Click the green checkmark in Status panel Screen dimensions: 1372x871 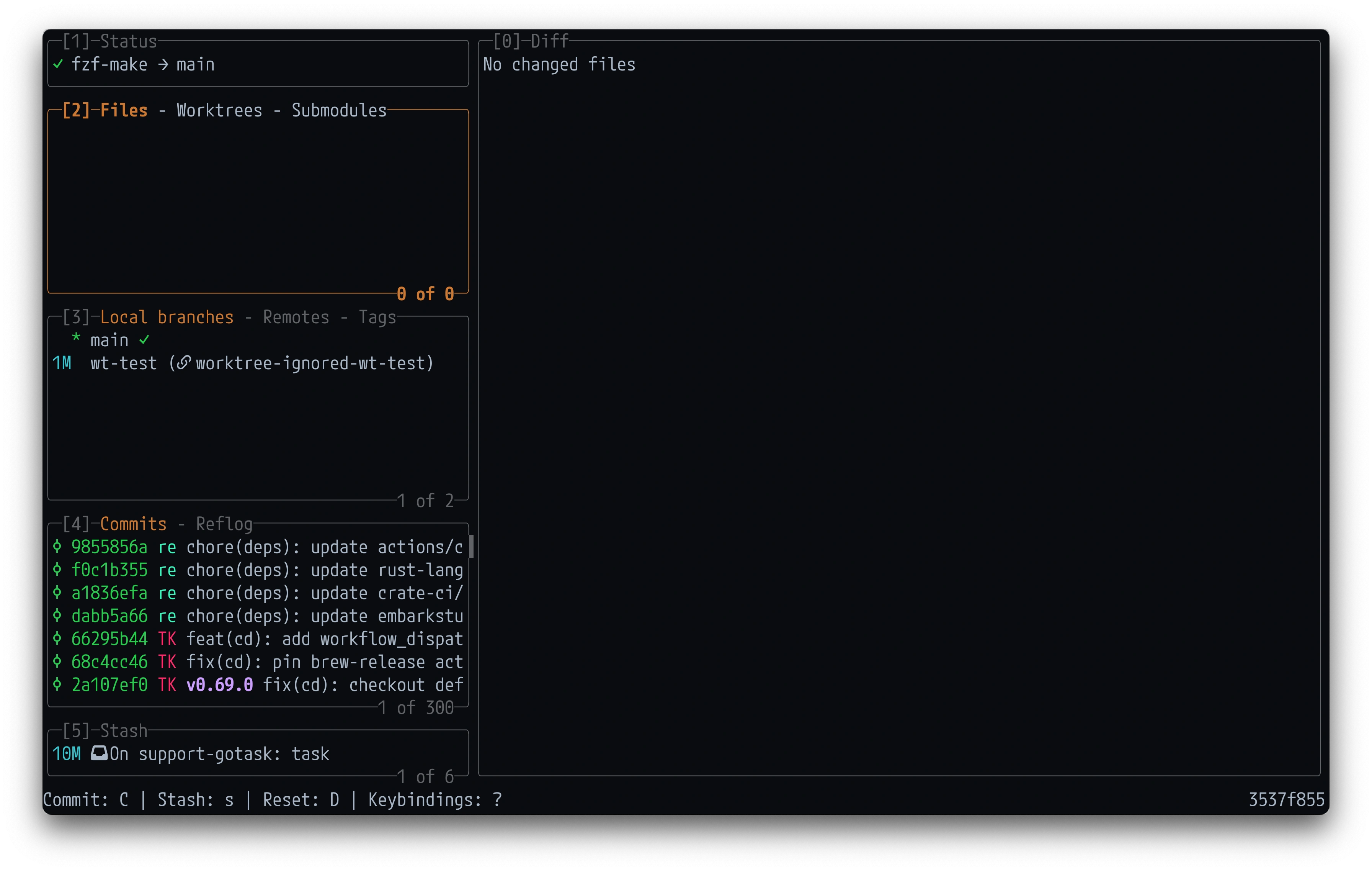coord(57,64)
